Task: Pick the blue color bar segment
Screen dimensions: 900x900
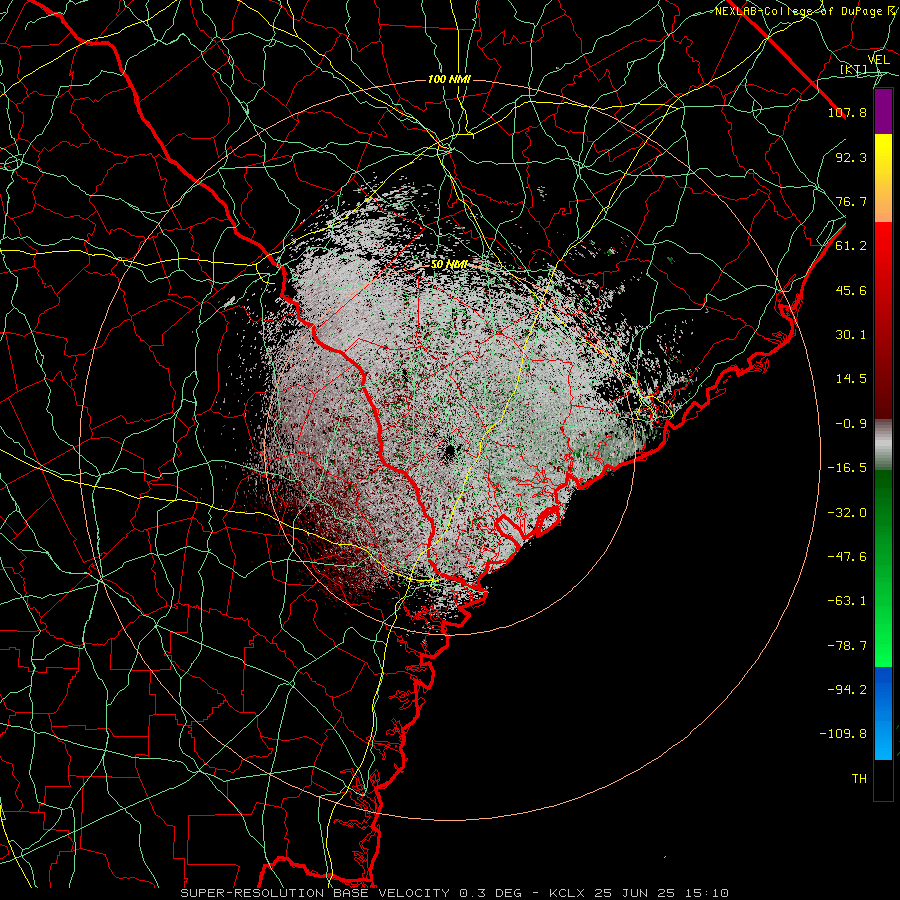Action: tap(883, 713)
